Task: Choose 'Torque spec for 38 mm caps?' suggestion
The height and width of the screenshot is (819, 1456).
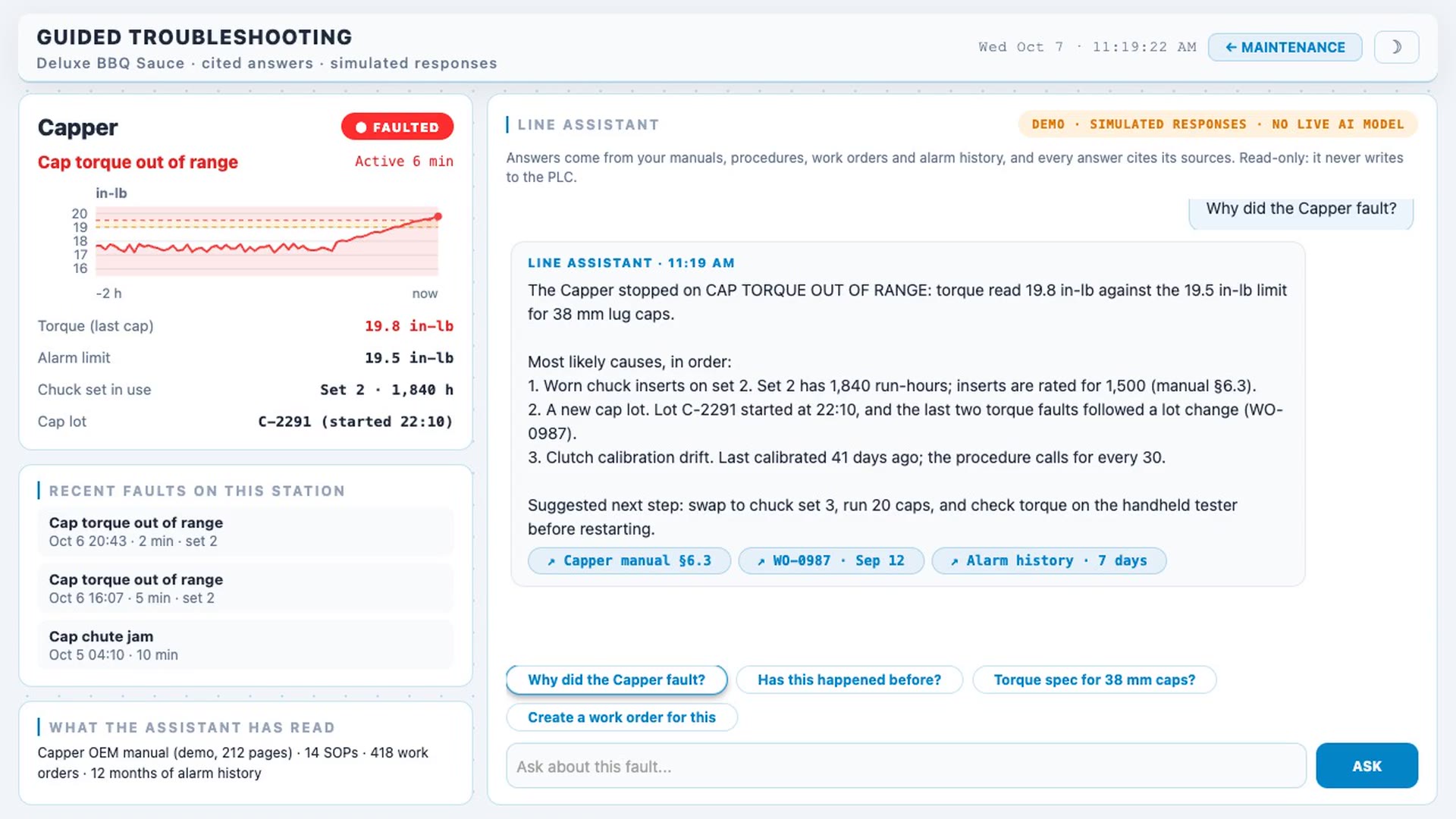Action: click(1094, 679)
